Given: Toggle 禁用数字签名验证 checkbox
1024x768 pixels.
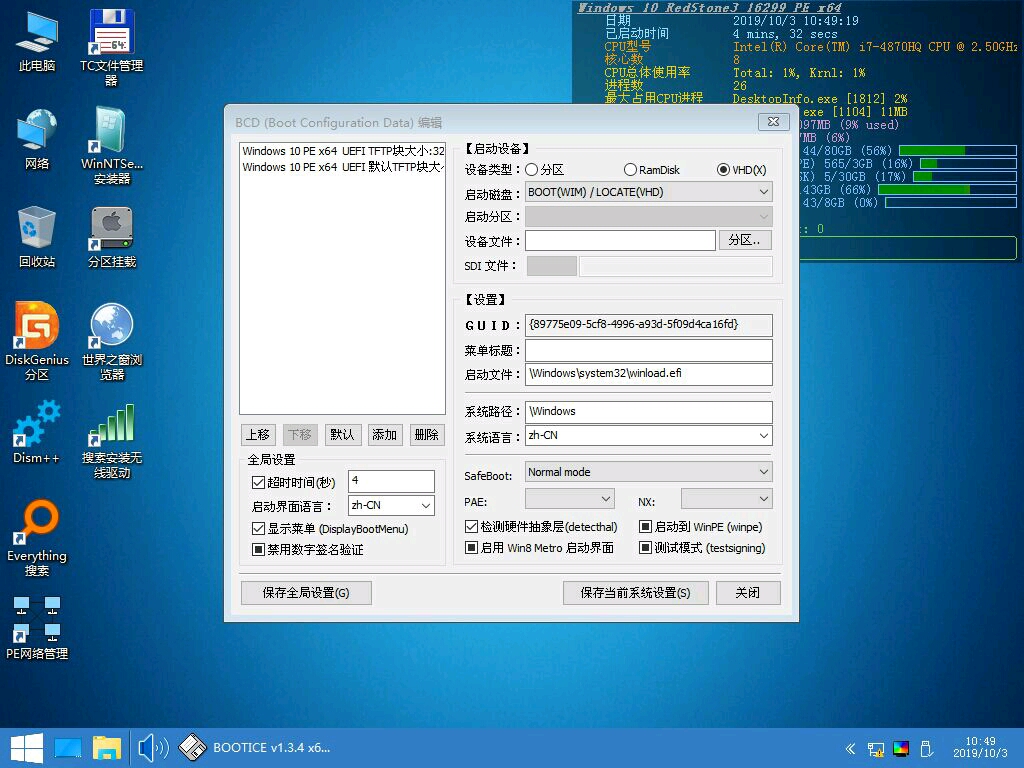Looking at the screenshot, I should pos(259,549).
